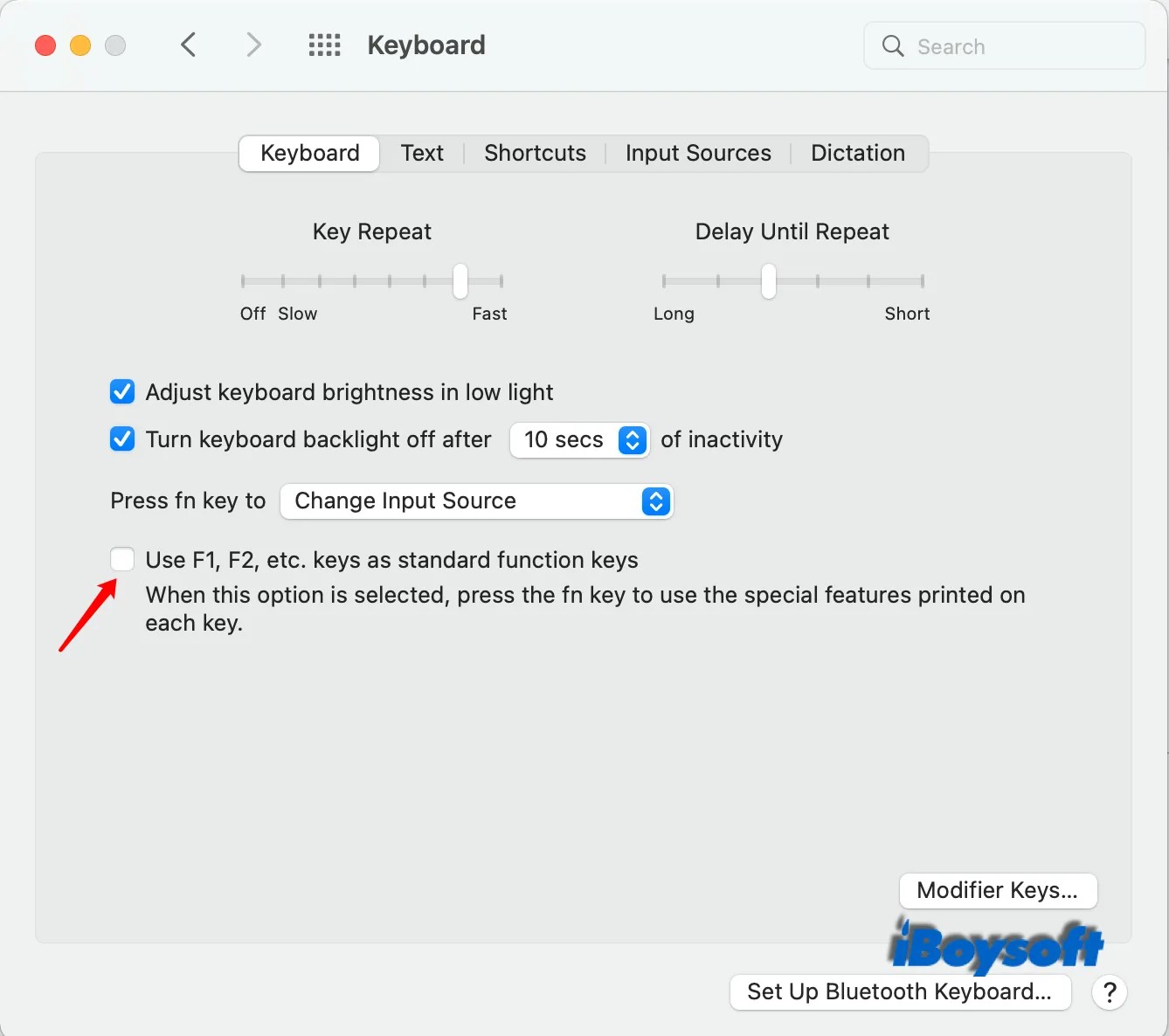
Task: Disable Adjust keyboard brightness in low light
Action: point(121,391)
